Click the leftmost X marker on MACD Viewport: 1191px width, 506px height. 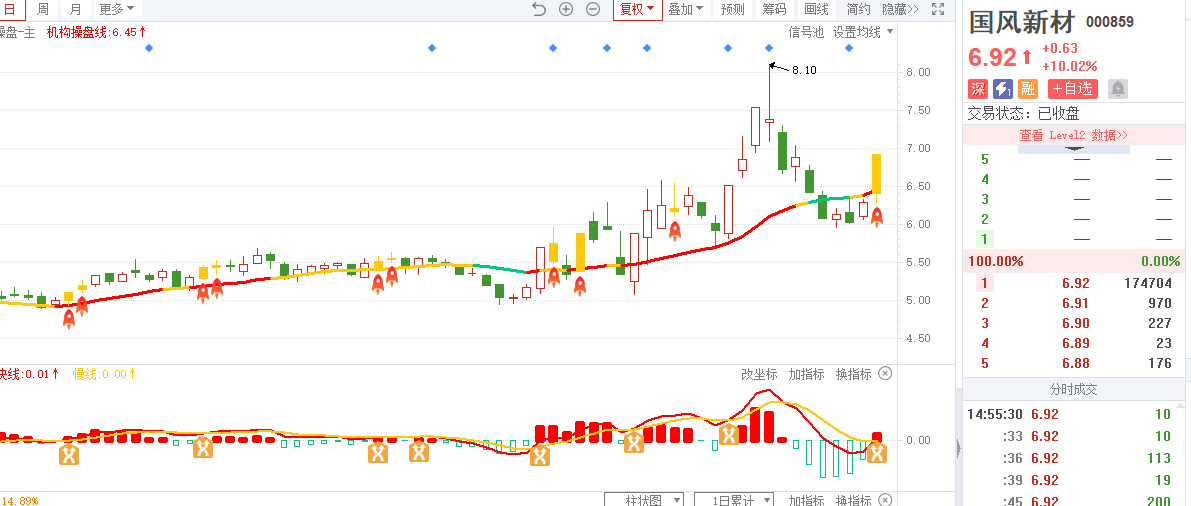[x=69, y=455]
